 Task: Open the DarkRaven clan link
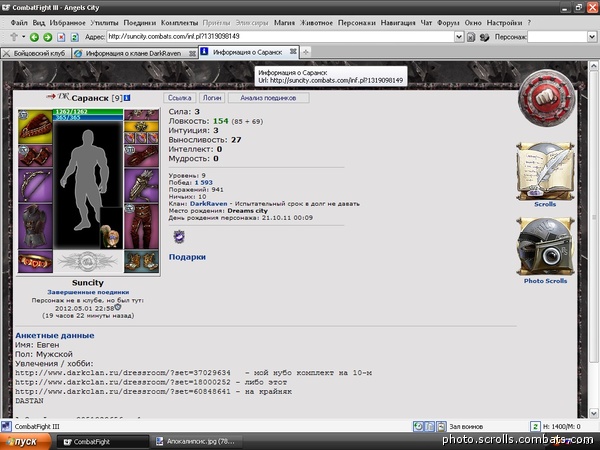click(x=209, y=204)
